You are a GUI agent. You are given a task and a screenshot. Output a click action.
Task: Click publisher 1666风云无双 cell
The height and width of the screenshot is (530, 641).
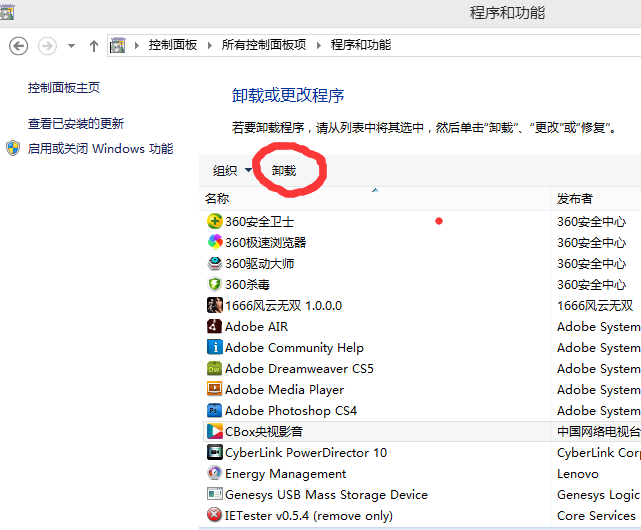tap(595, 305)
